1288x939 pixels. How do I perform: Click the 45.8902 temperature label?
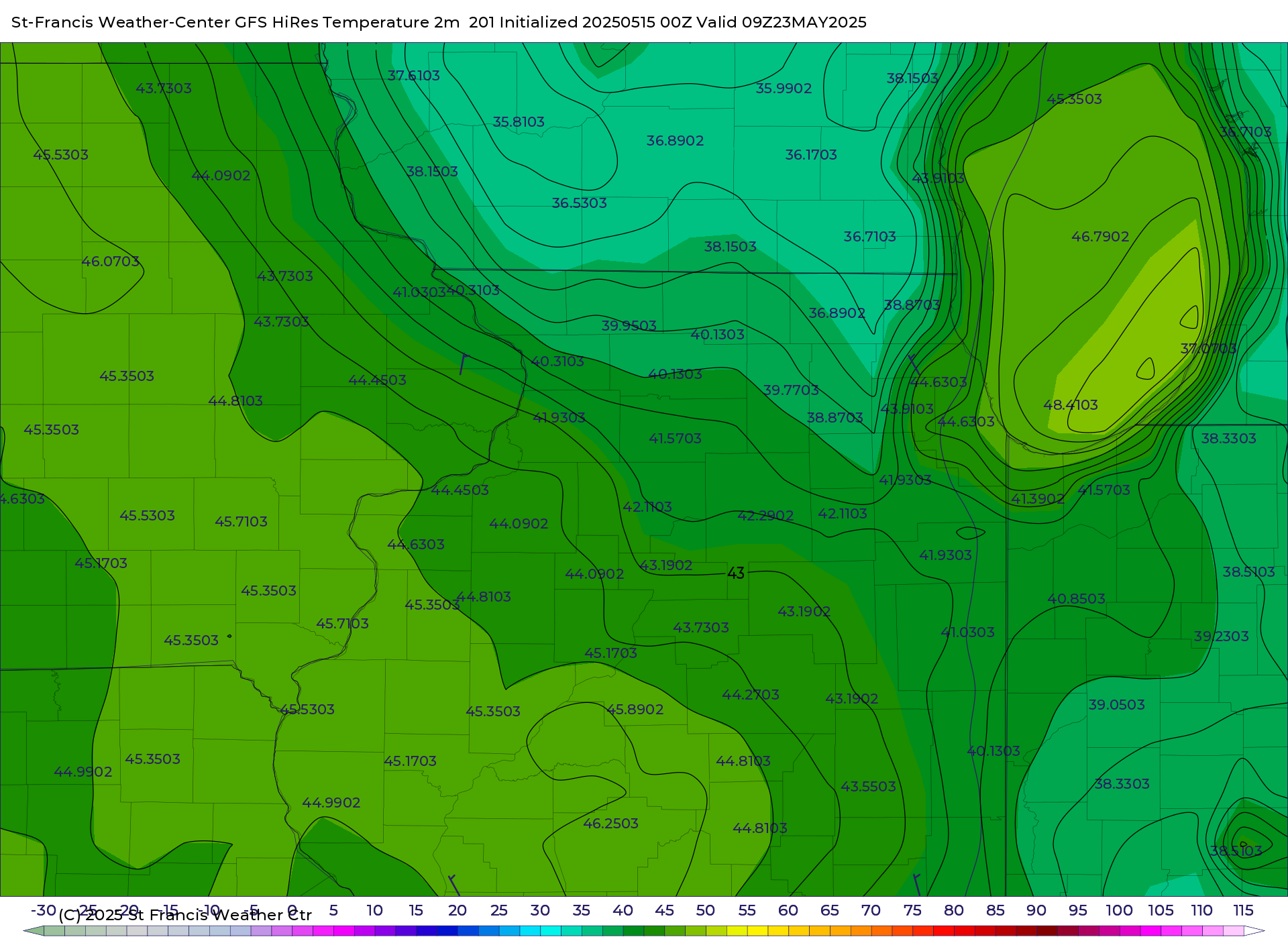click(x=635, y=710)
